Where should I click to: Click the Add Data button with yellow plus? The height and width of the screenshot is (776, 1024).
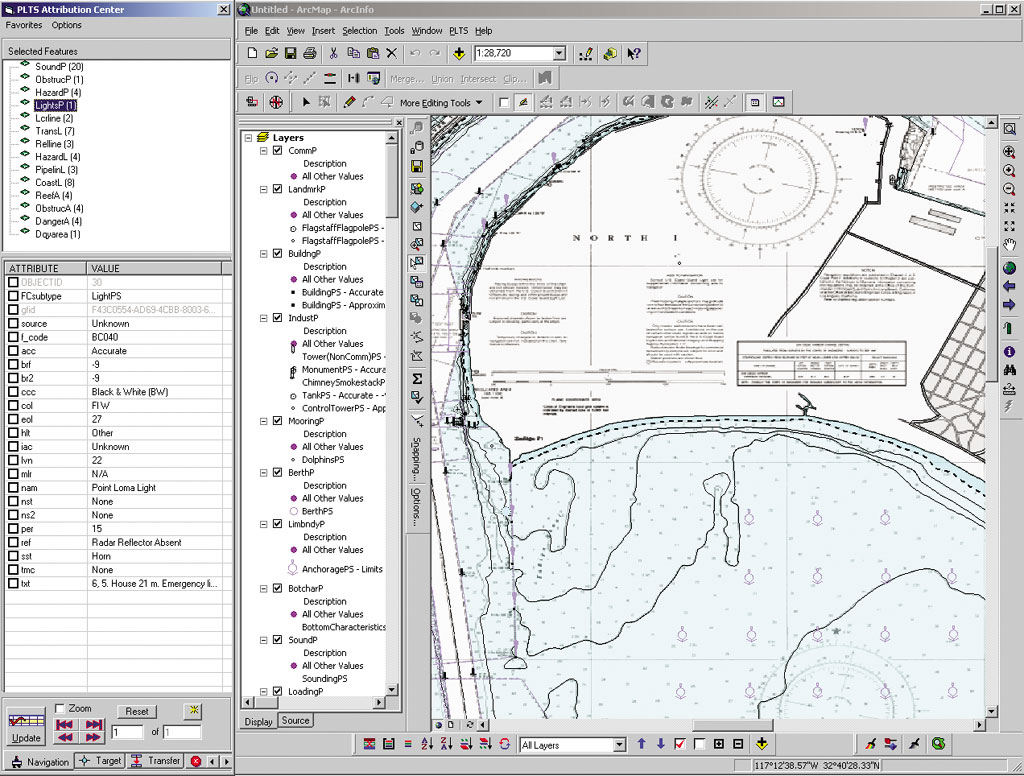tap(459, 53)
